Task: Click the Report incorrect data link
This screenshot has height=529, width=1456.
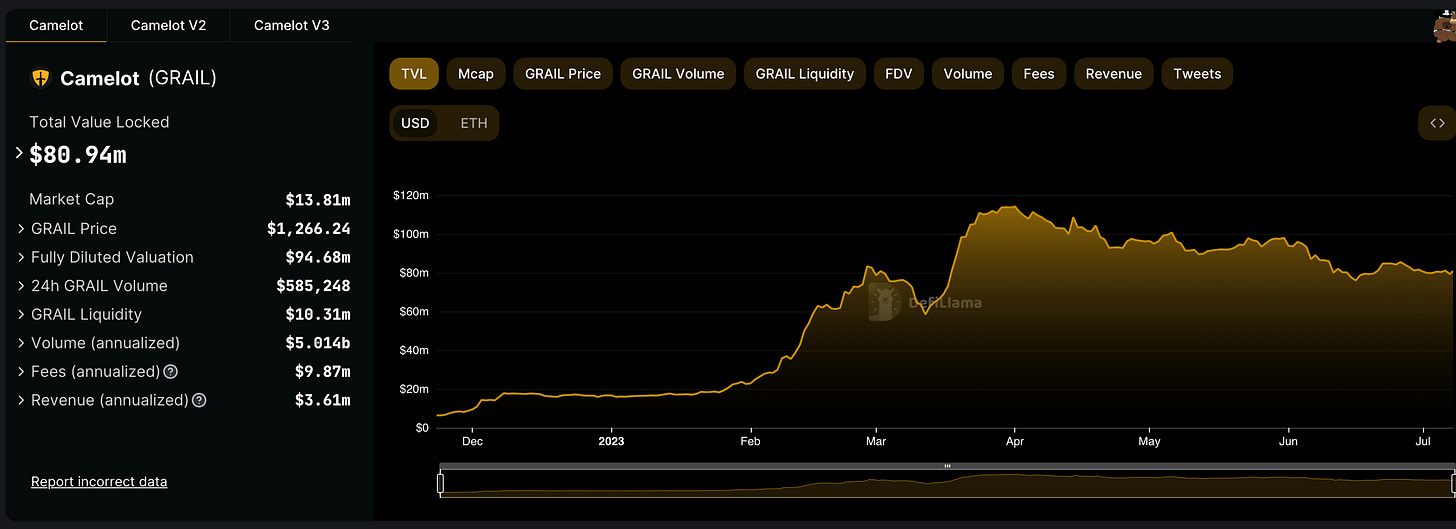Action: [99, 482]
